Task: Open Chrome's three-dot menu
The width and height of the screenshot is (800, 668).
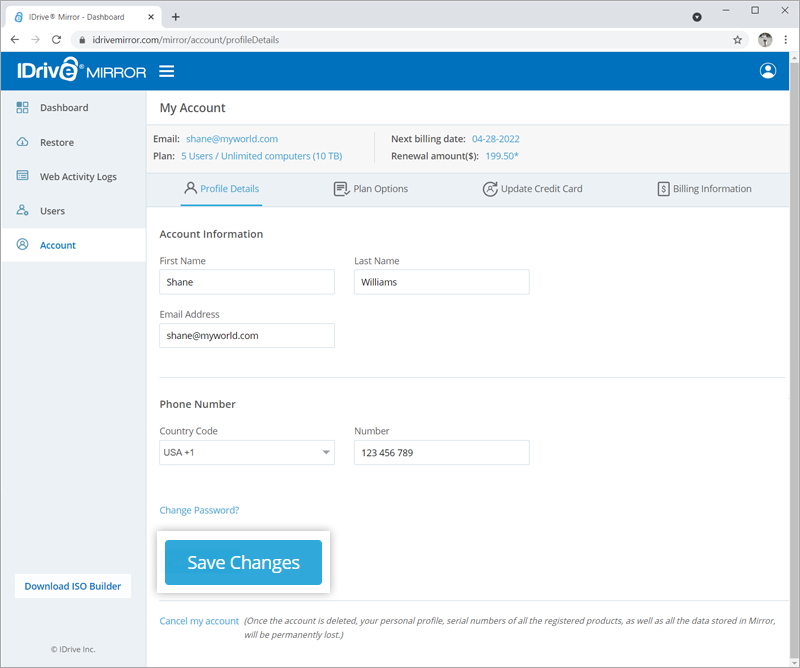Action: [785, 40]
